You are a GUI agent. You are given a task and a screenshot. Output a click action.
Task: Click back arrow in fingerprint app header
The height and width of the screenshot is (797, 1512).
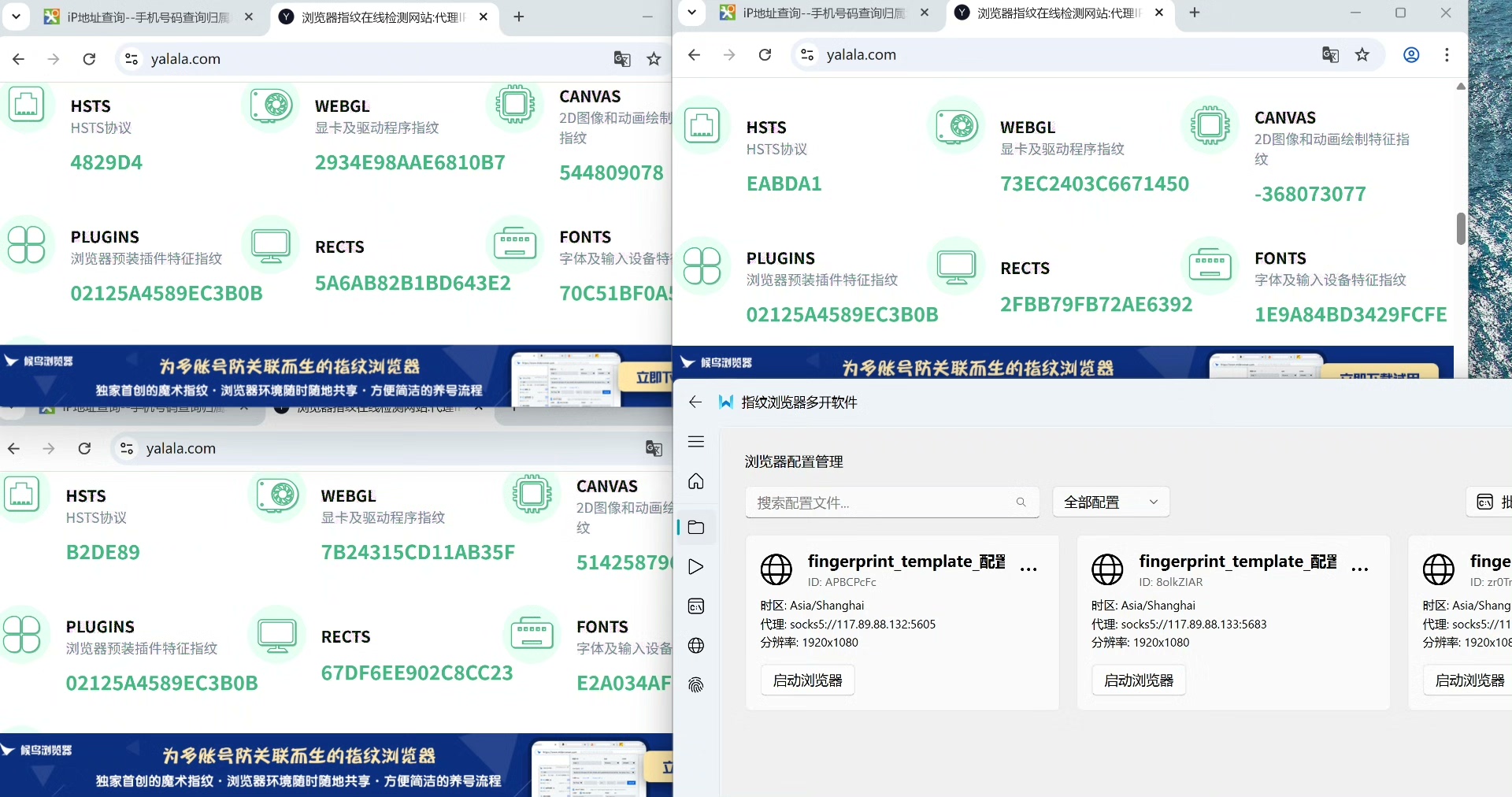[695, 402]
